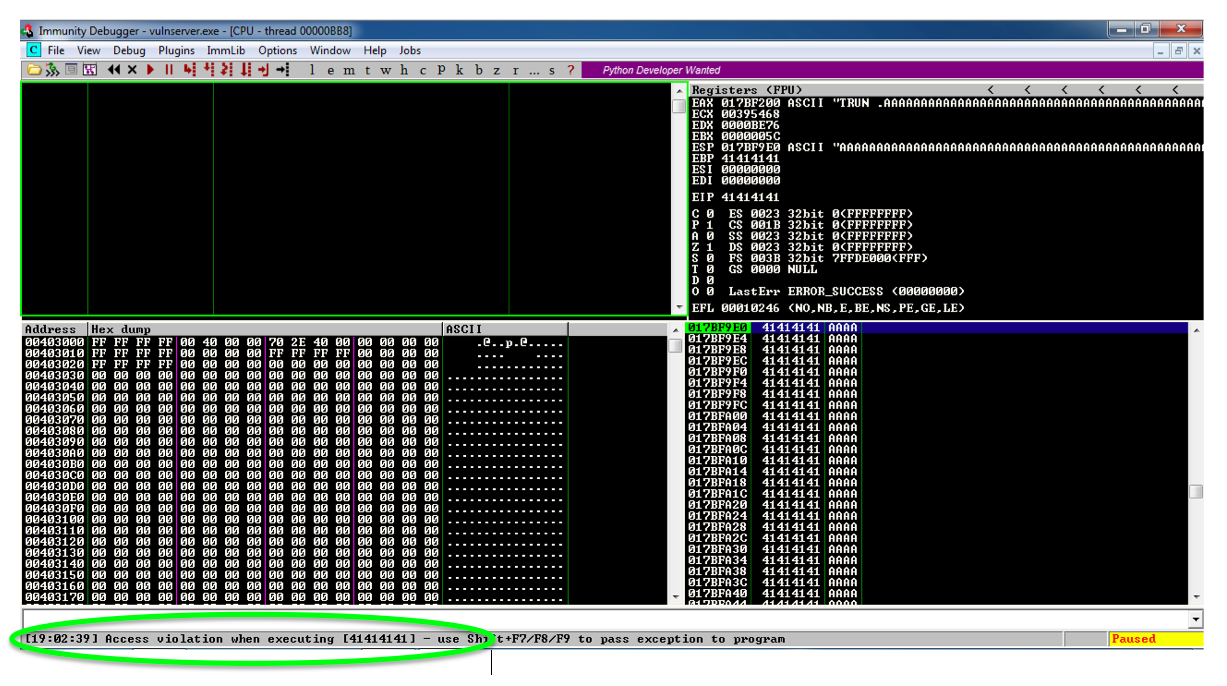Click the Attach to process icon
1227x686 pixels.
coord(52,70)
